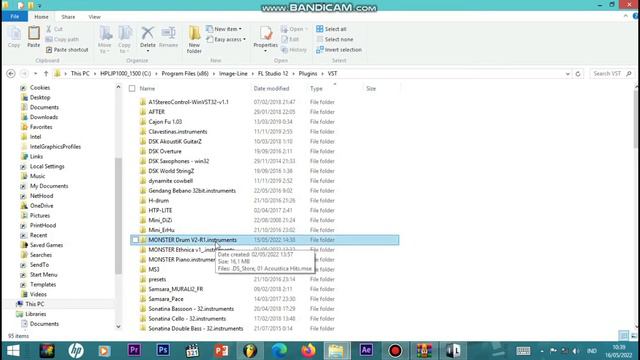Switch to the Share ribbon tab
Image resolution: width=640 pixels, height=360 pixels.
coord(68,17)
